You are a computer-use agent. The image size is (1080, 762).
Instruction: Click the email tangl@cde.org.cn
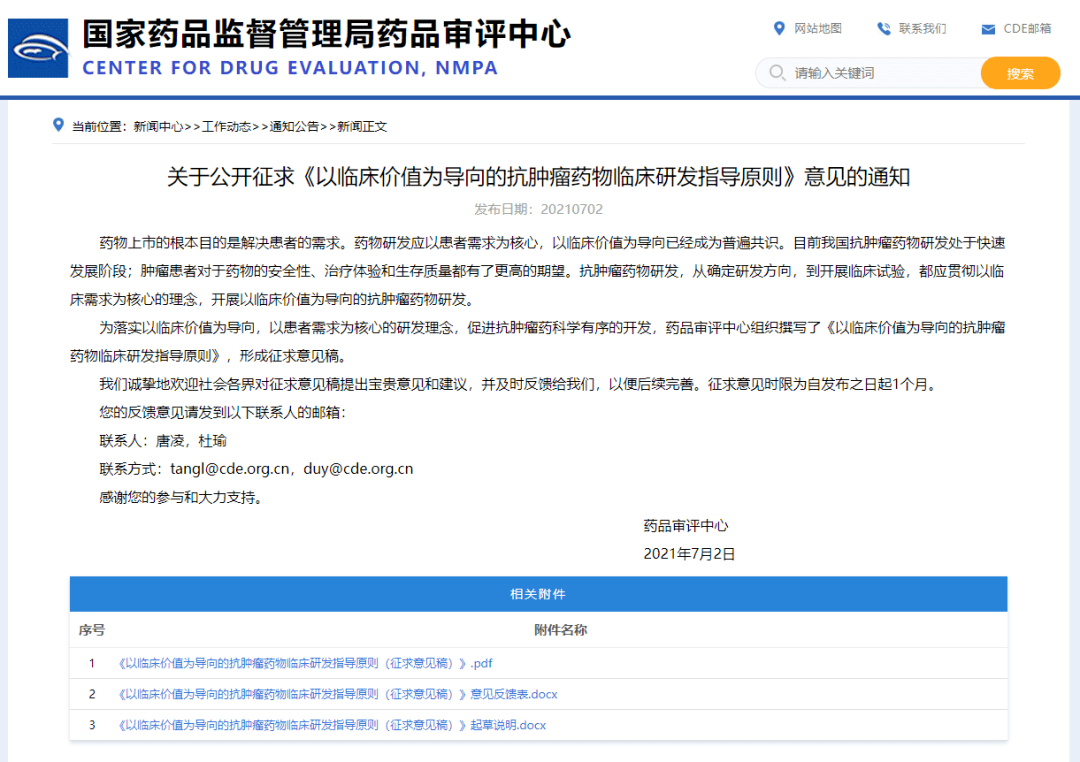230,469
